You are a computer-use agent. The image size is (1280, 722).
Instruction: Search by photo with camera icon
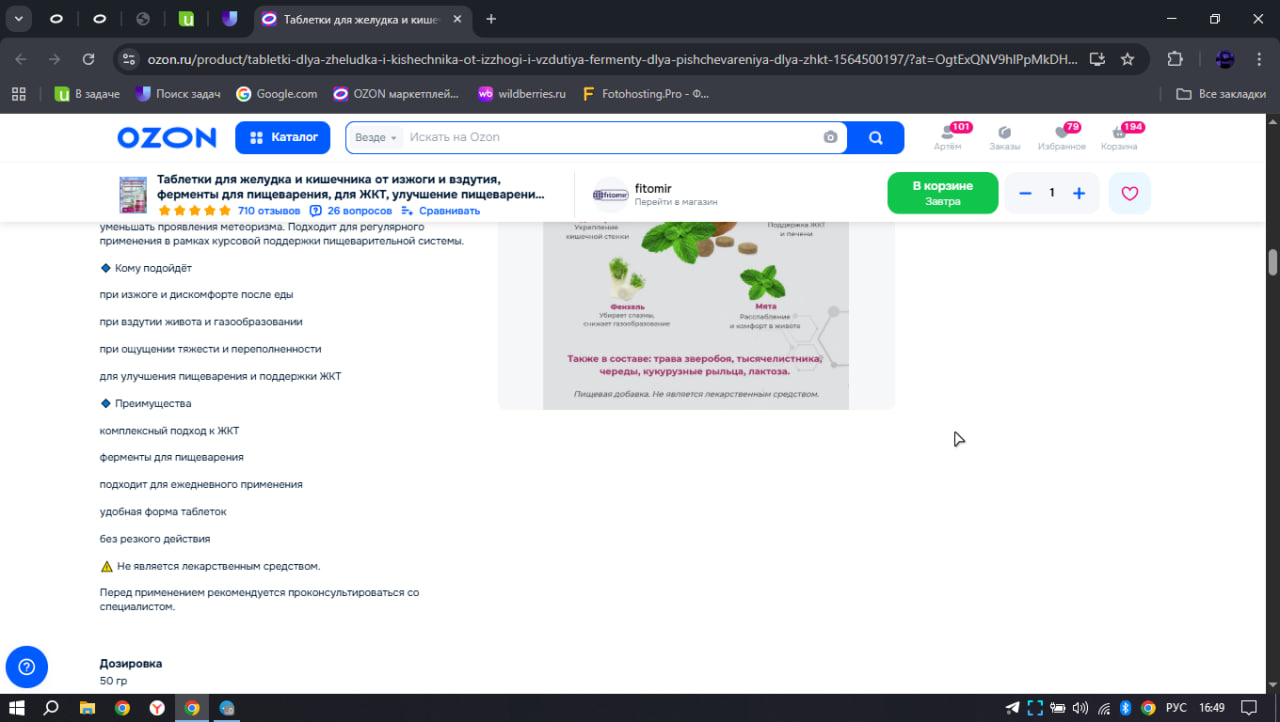(x=830, y=138)
